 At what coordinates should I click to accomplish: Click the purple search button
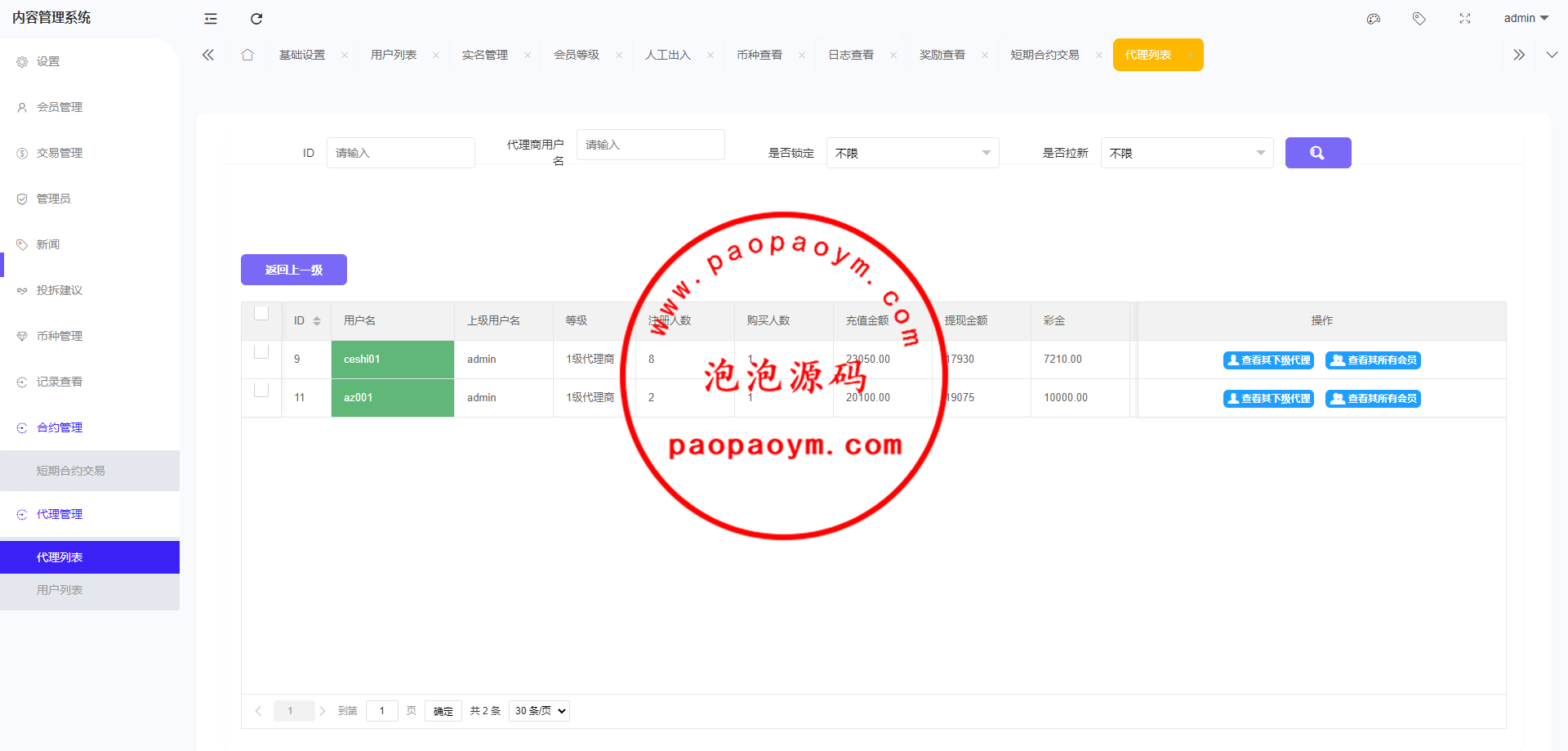[x=1318, y=153]
